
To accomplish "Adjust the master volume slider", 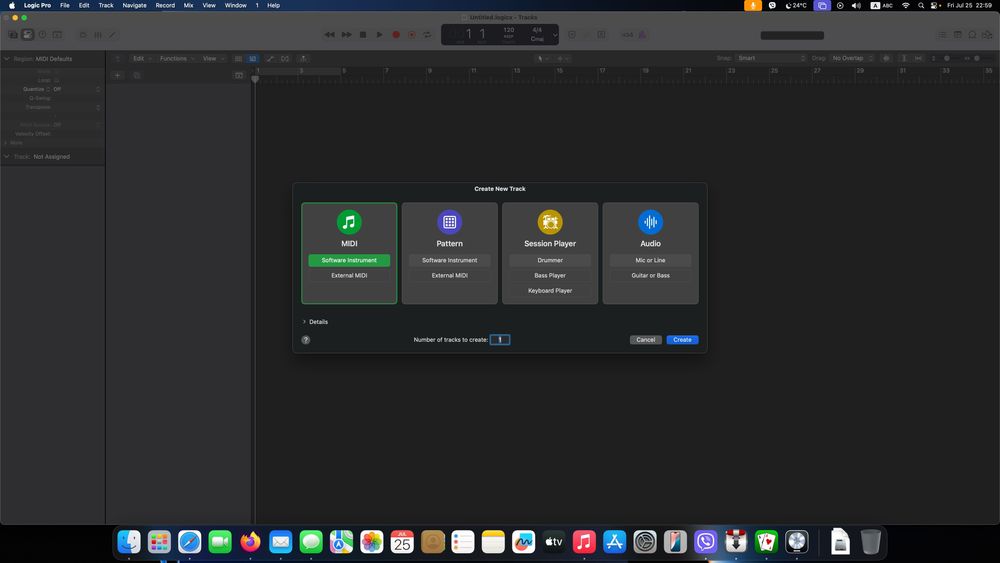I will 792,35.
